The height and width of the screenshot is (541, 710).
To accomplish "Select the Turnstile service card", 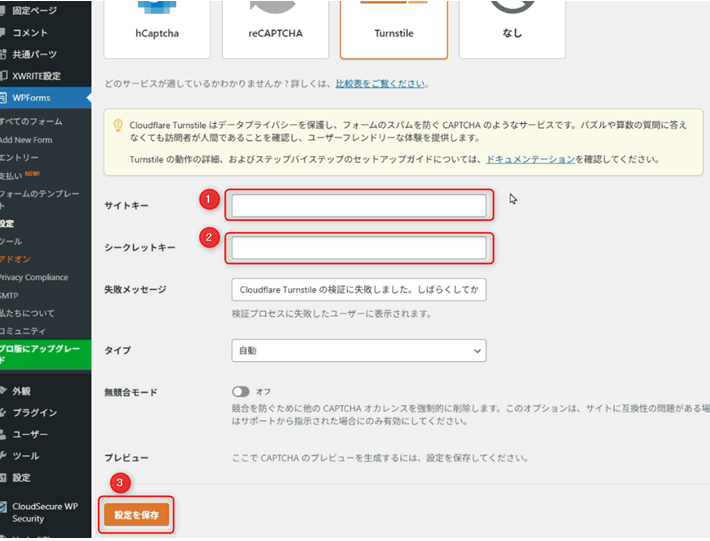I will tap(394, 29).
